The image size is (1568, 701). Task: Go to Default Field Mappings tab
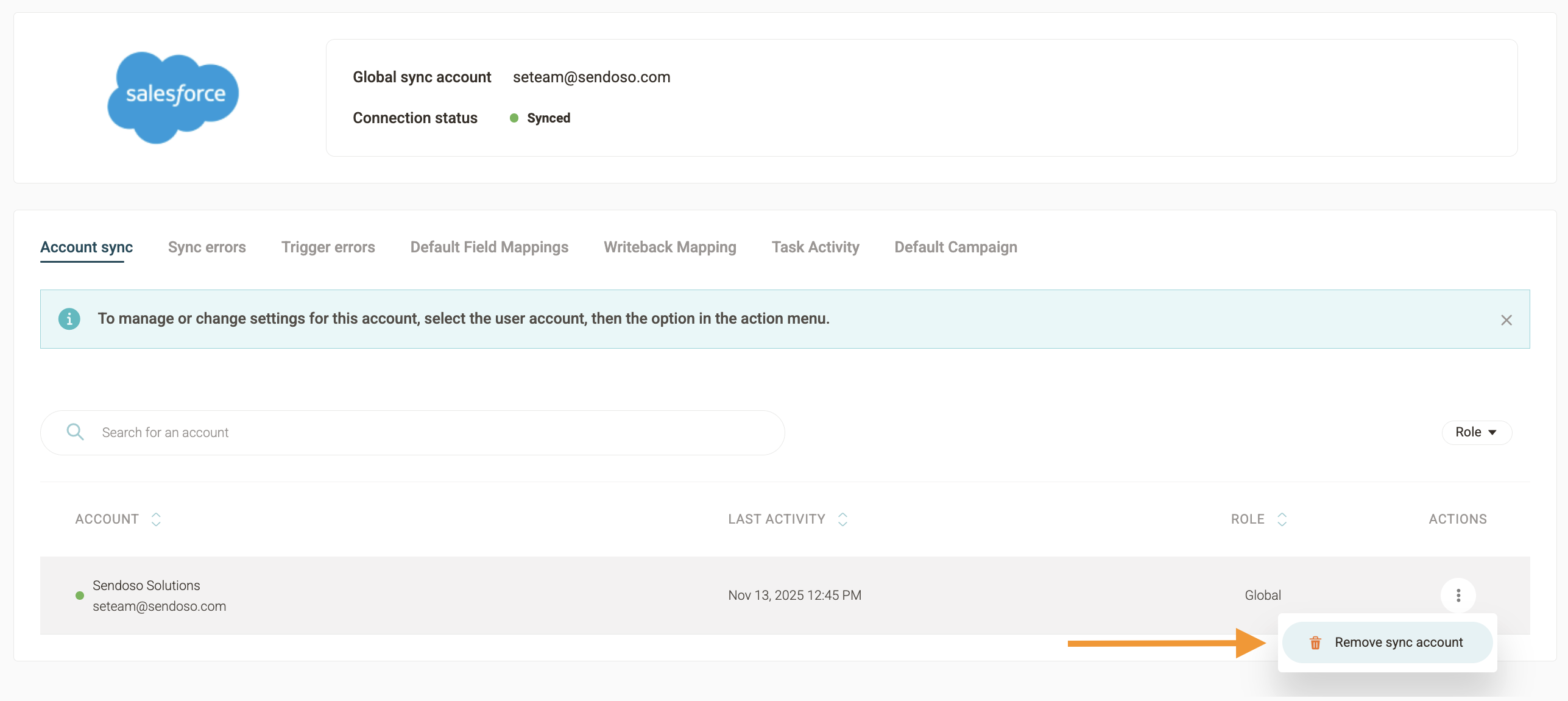click(489, 247)
